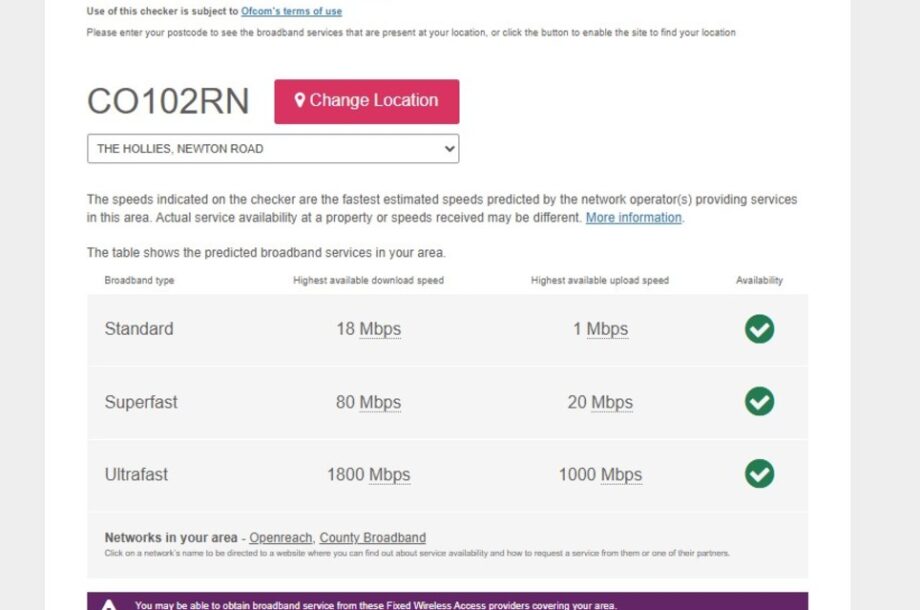
Task: Follow the More information link
Action: point(634,218)
